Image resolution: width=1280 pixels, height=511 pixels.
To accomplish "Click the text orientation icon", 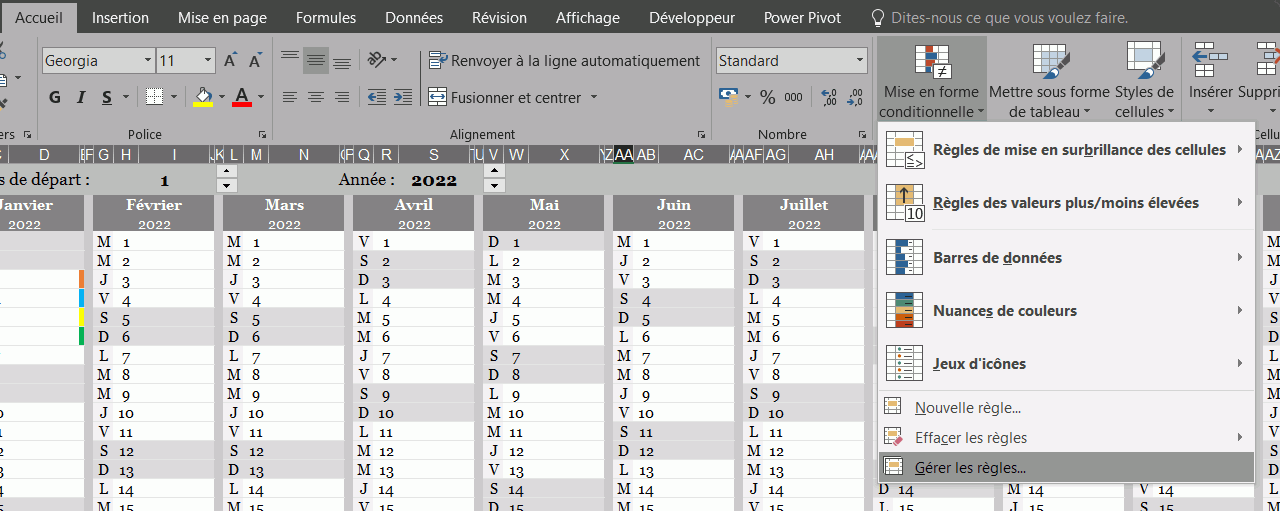I will [376, 61].
